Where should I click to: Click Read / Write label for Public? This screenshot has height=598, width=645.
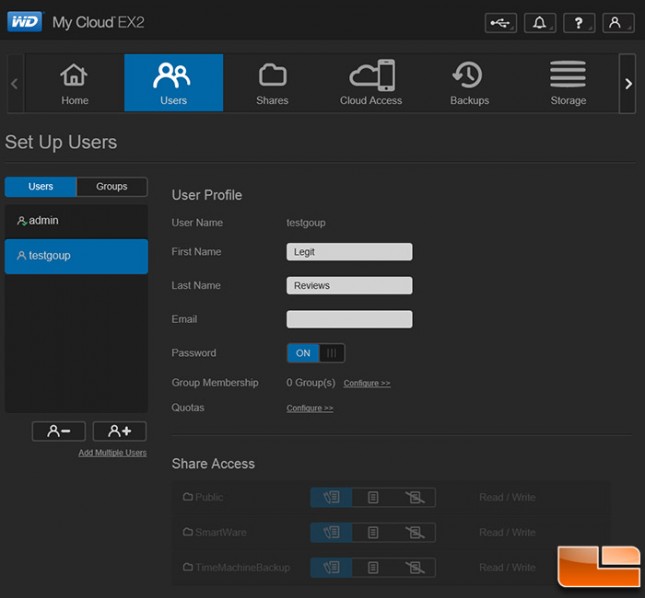tap(507, 498)
